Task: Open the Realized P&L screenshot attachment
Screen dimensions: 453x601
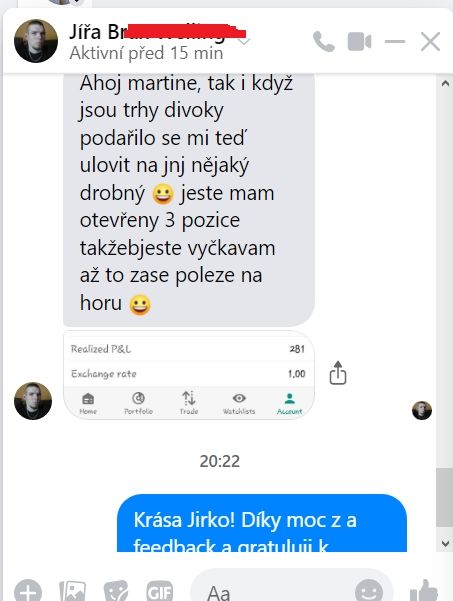Action: click(x=189, y=374)
